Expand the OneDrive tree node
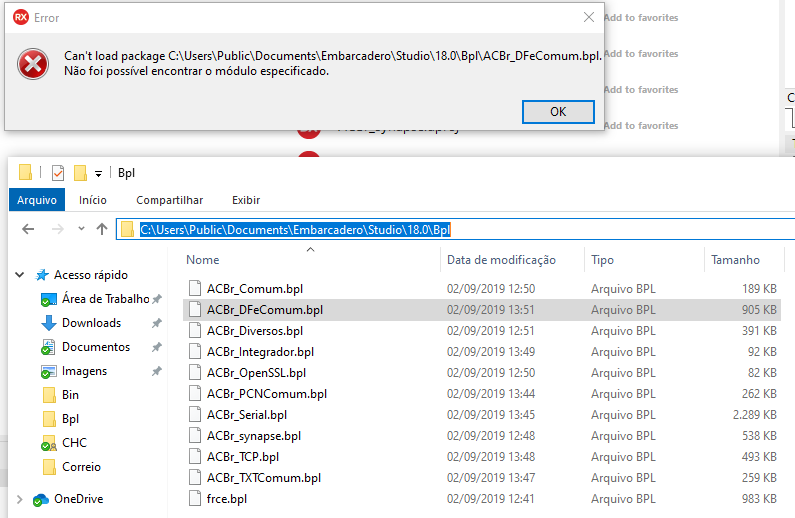Screen dimensions: 795x518 point(20,499)
